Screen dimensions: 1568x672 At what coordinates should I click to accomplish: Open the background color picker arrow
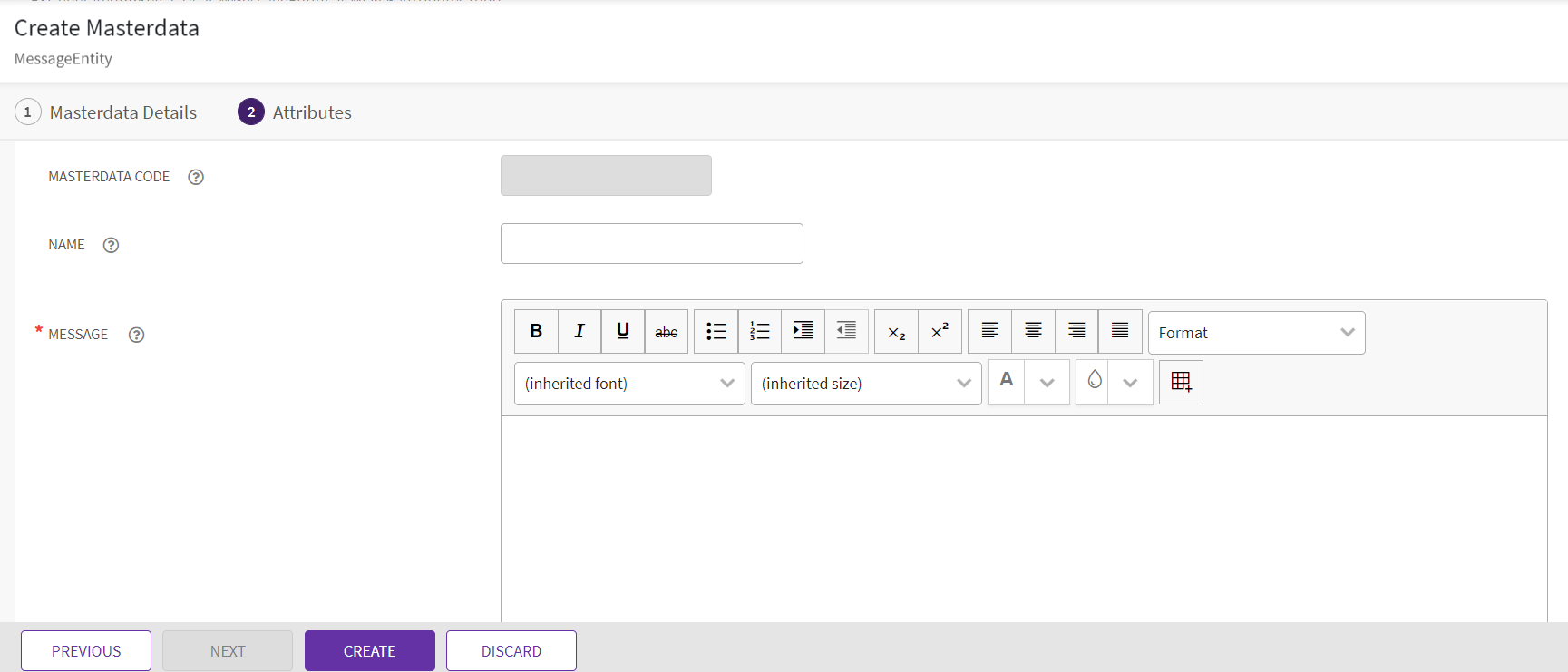1130,383
